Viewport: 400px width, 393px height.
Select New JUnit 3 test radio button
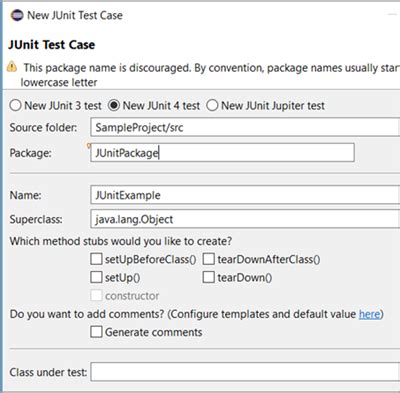15,106
